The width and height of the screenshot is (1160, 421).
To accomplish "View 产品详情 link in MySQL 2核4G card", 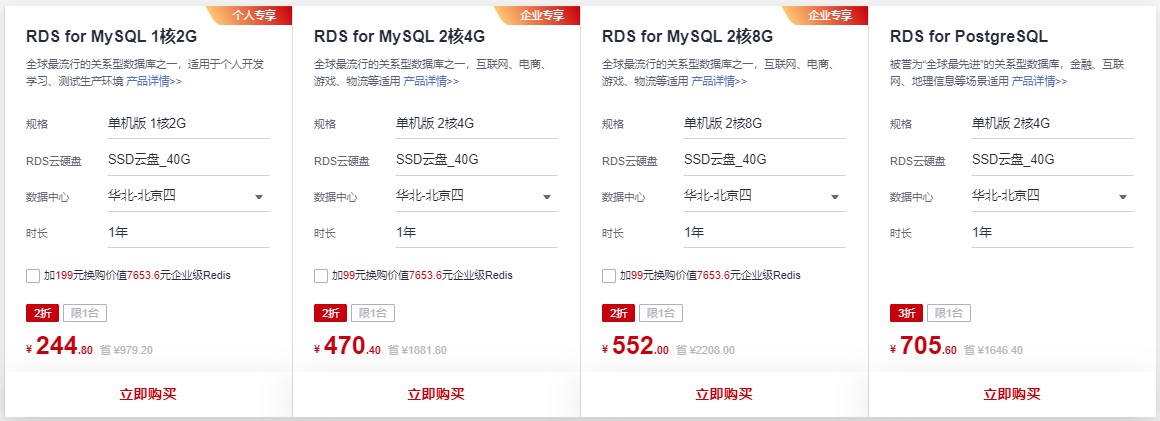I will pos(431,81).
